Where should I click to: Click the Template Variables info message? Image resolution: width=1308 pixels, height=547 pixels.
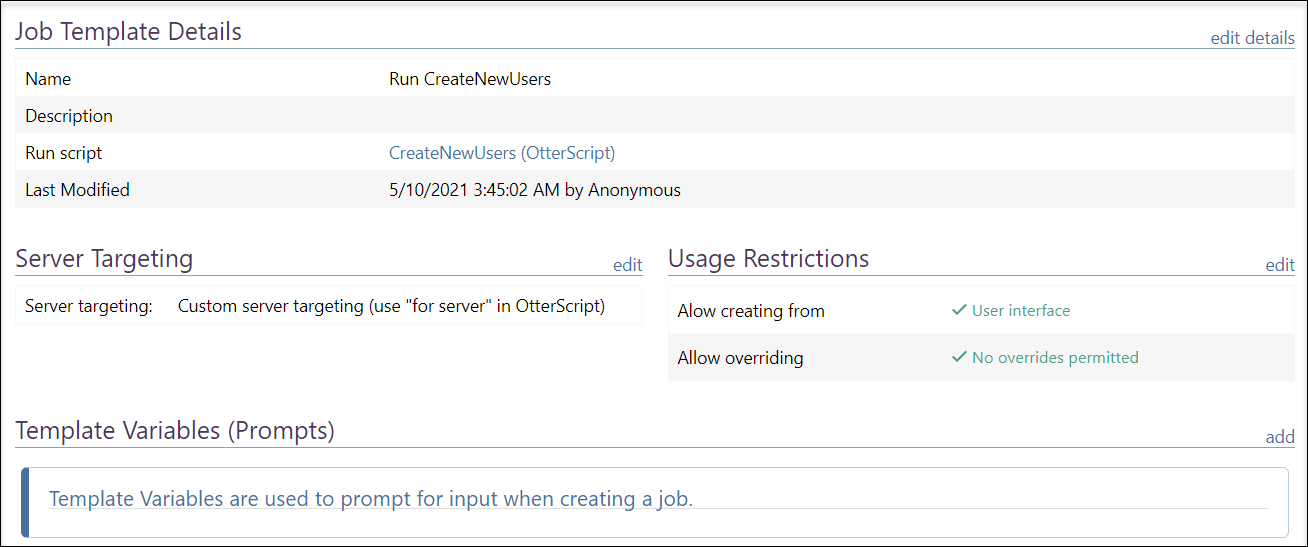point(371,498)
